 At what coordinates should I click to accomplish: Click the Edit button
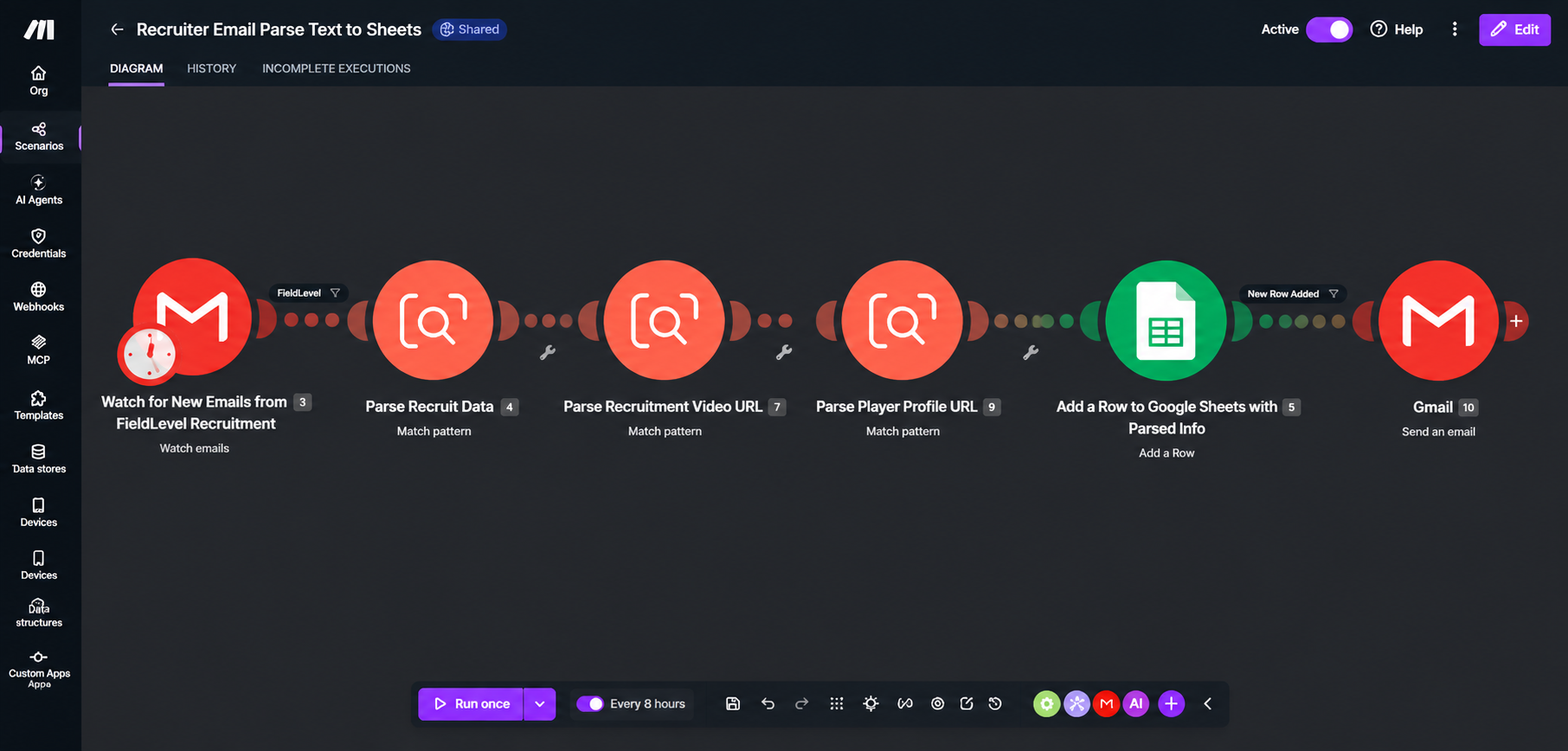click(1514, 29)
